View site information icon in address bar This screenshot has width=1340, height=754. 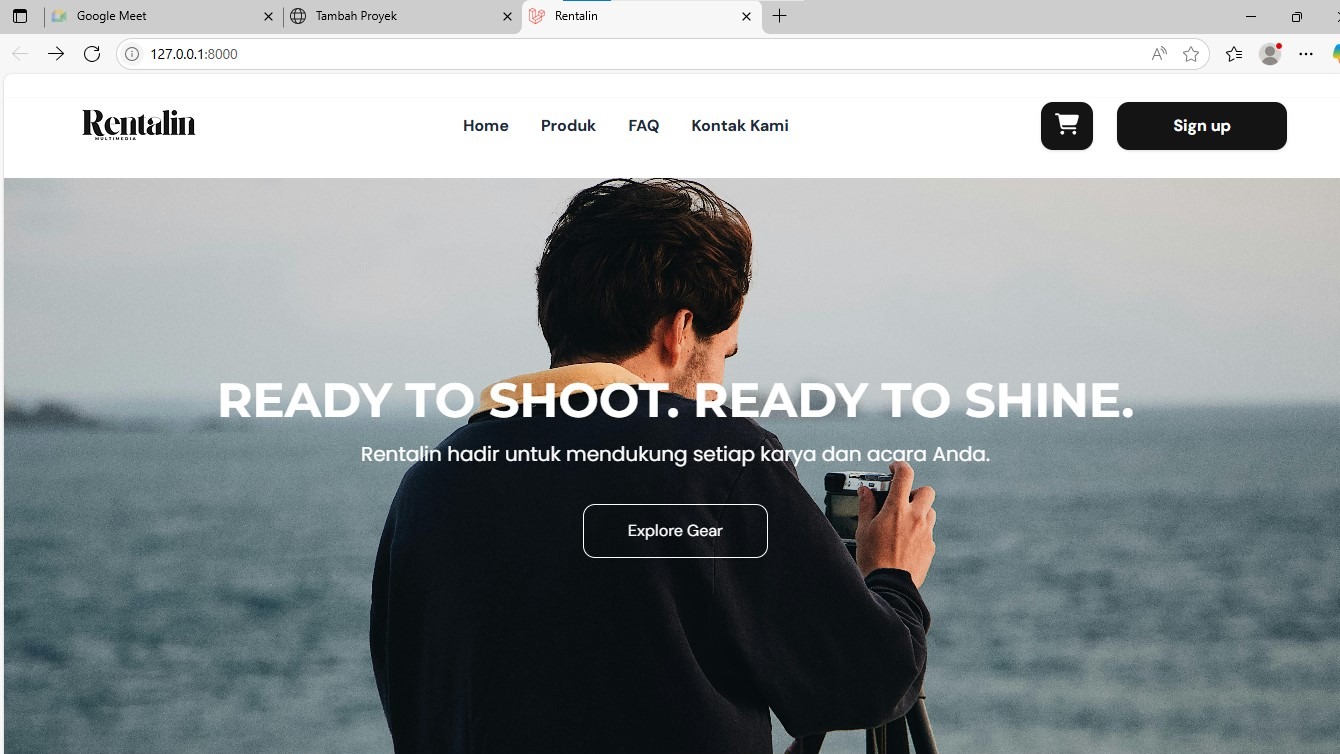(x=132, y=54)
